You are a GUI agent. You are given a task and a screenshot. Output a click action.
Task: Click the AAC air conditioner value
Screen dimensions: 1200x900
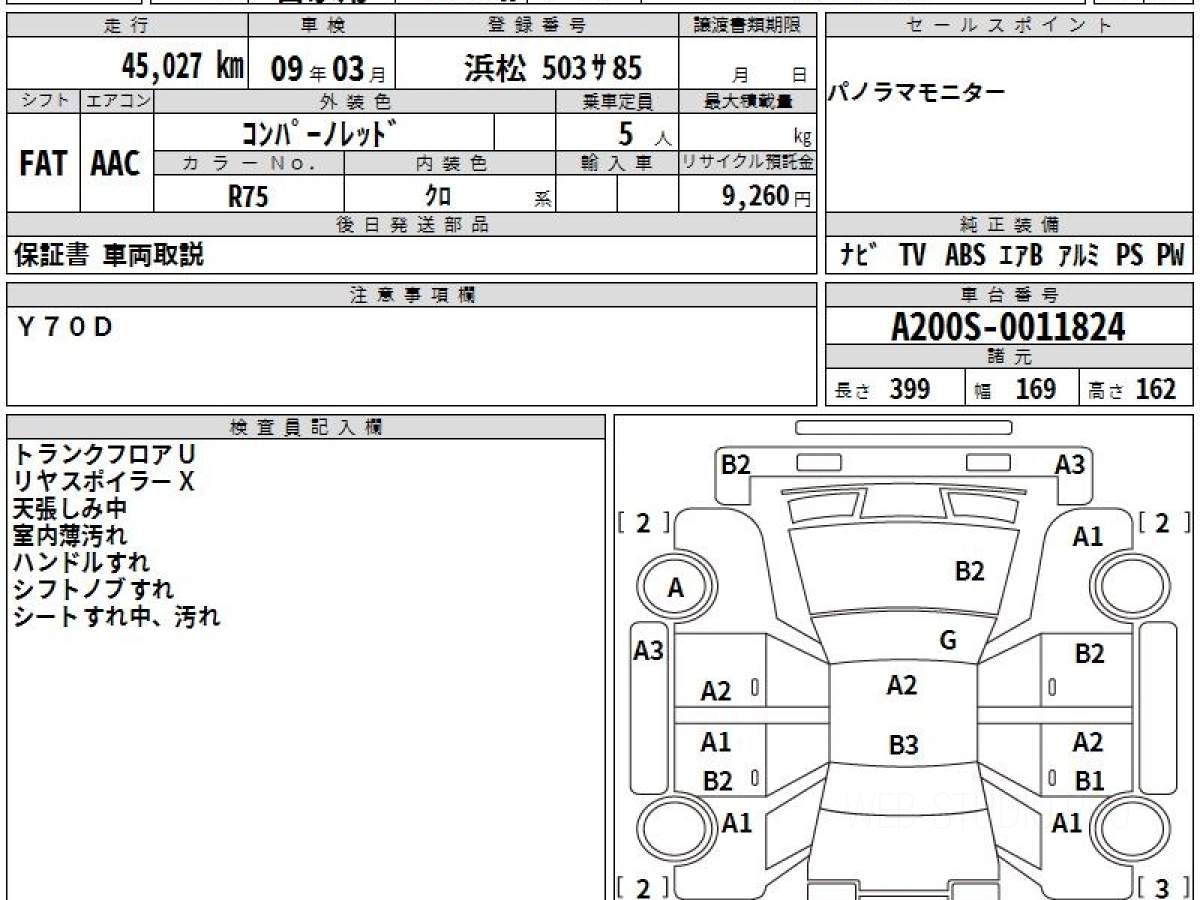coord(116,164)
